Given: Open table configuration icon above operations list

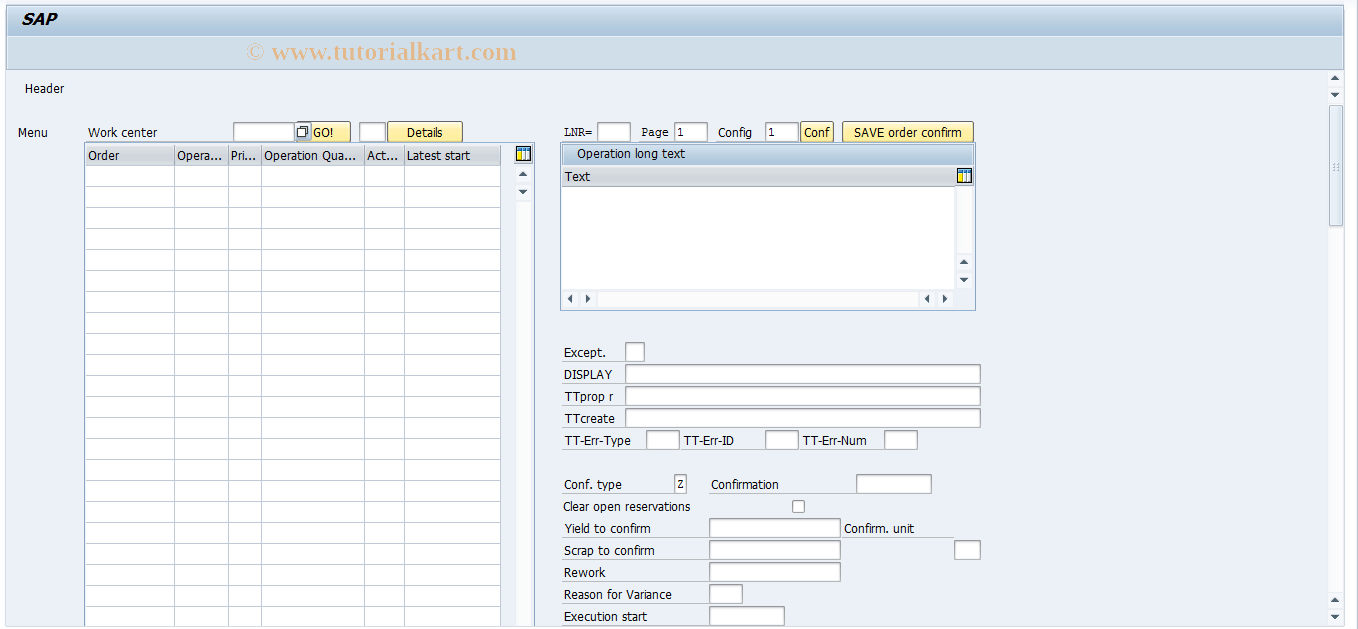Looking at the screenshot, I should click(522, 154).
